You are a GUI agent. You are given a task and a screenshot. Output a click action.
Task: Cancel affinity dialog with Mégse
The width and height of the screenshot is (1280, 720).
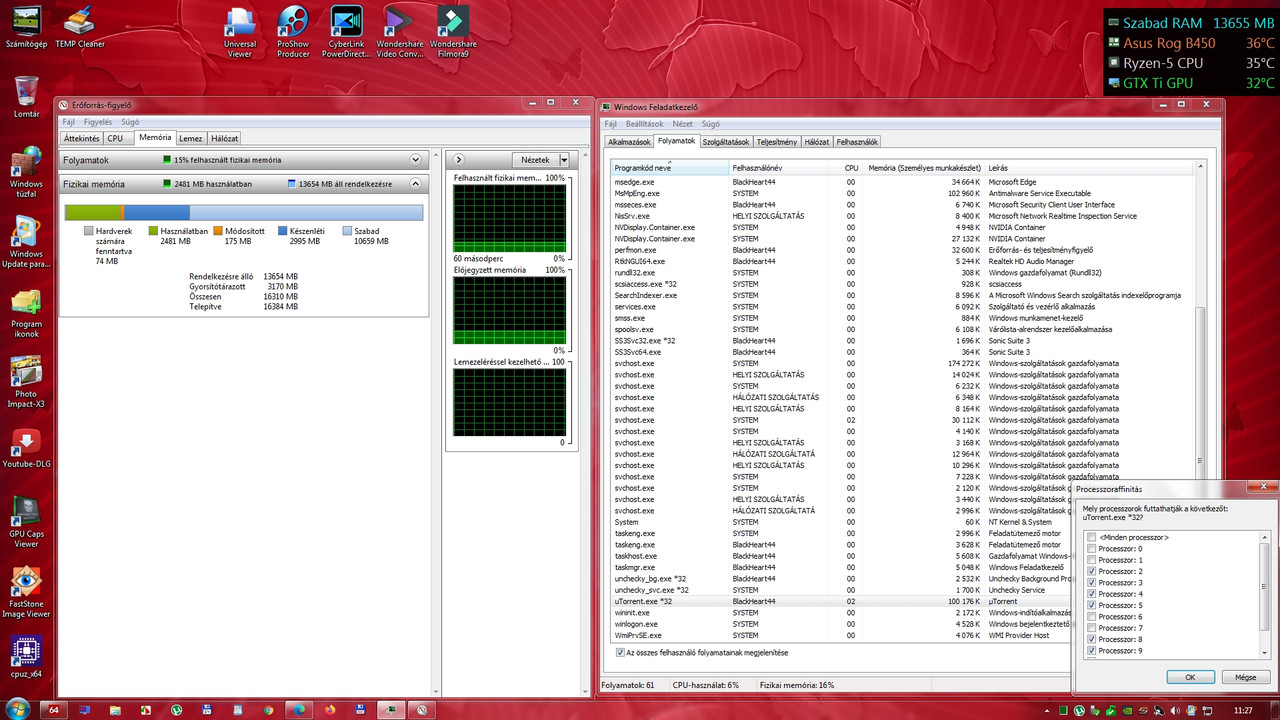pyautogui.click(x=1245, y=677)
